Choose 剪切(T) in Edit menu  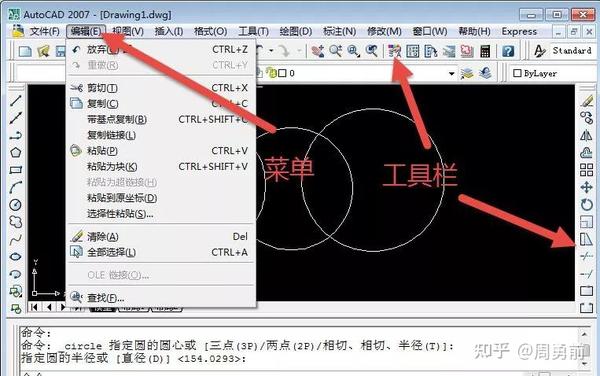click(161, 88)
